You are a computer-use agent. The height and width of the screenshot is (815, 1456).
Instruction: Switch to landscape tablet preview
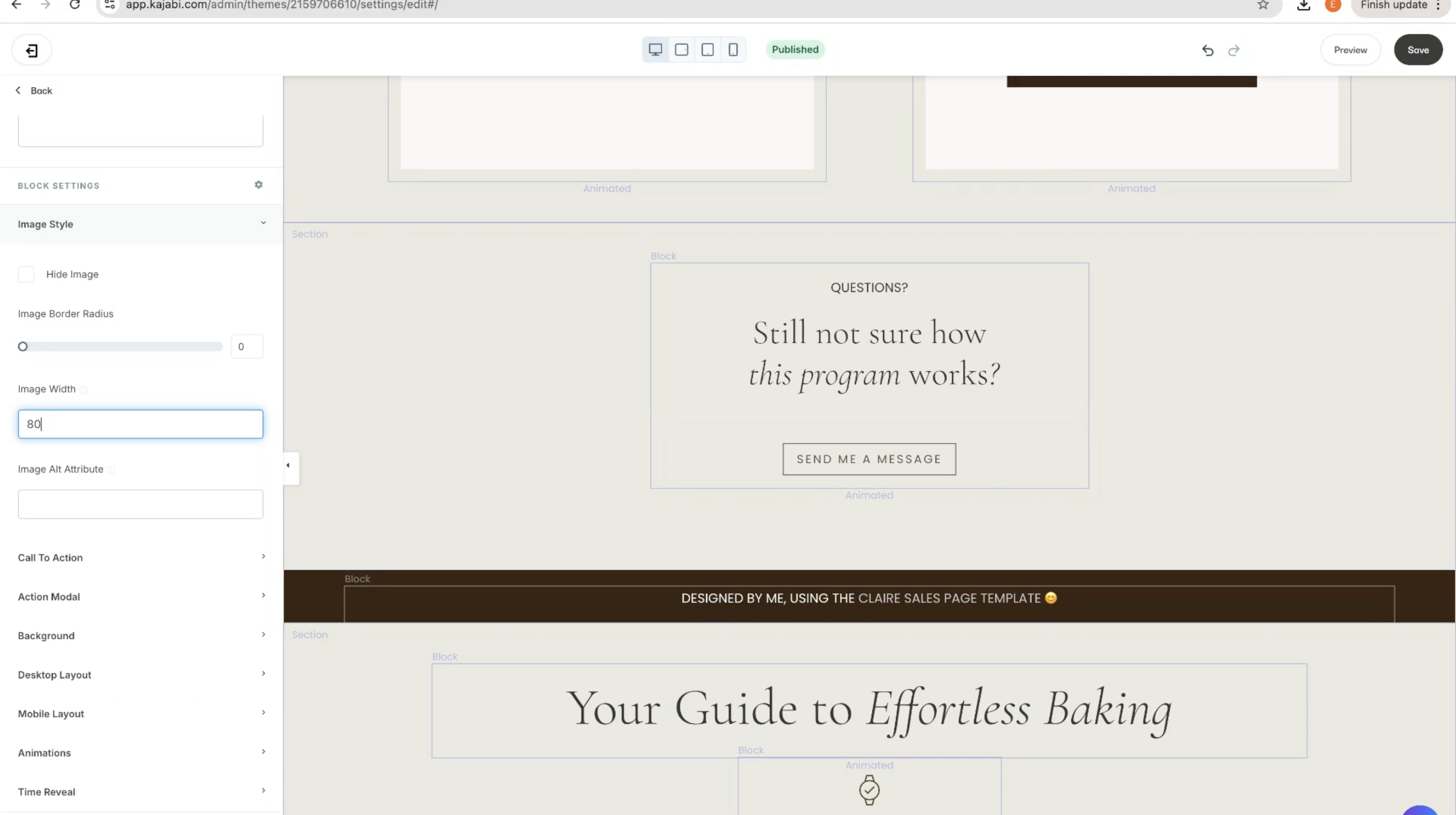(x=682, y=50)
